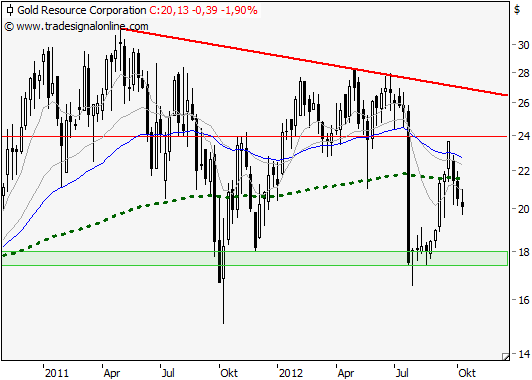Click the candlestick icon before Gold Resource Corporation
The image size is (532, 380).
point(10,10)
